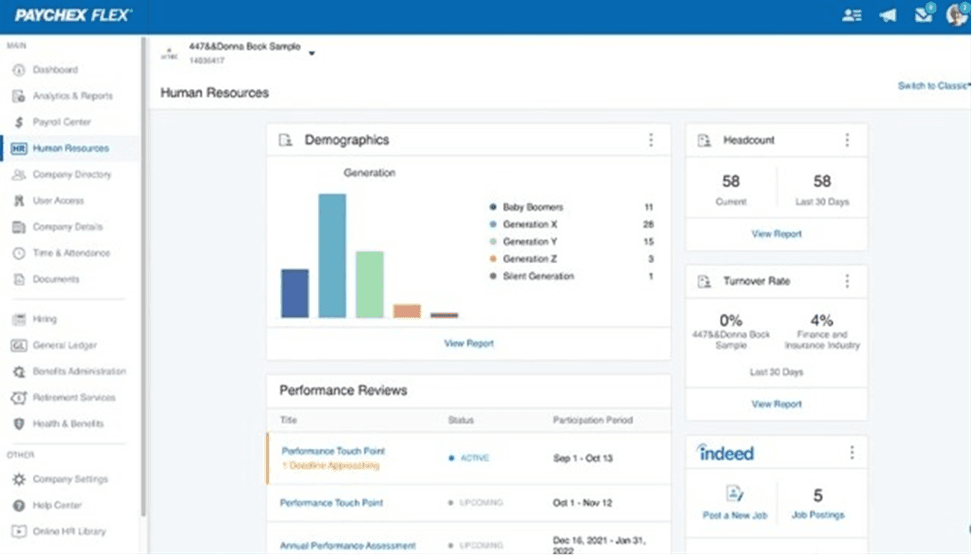The width and height of the screenshot is (979, 558).
Task: Click the Baby Boomers legend dot
Action: pyautogui.click(x=493, y=207)
